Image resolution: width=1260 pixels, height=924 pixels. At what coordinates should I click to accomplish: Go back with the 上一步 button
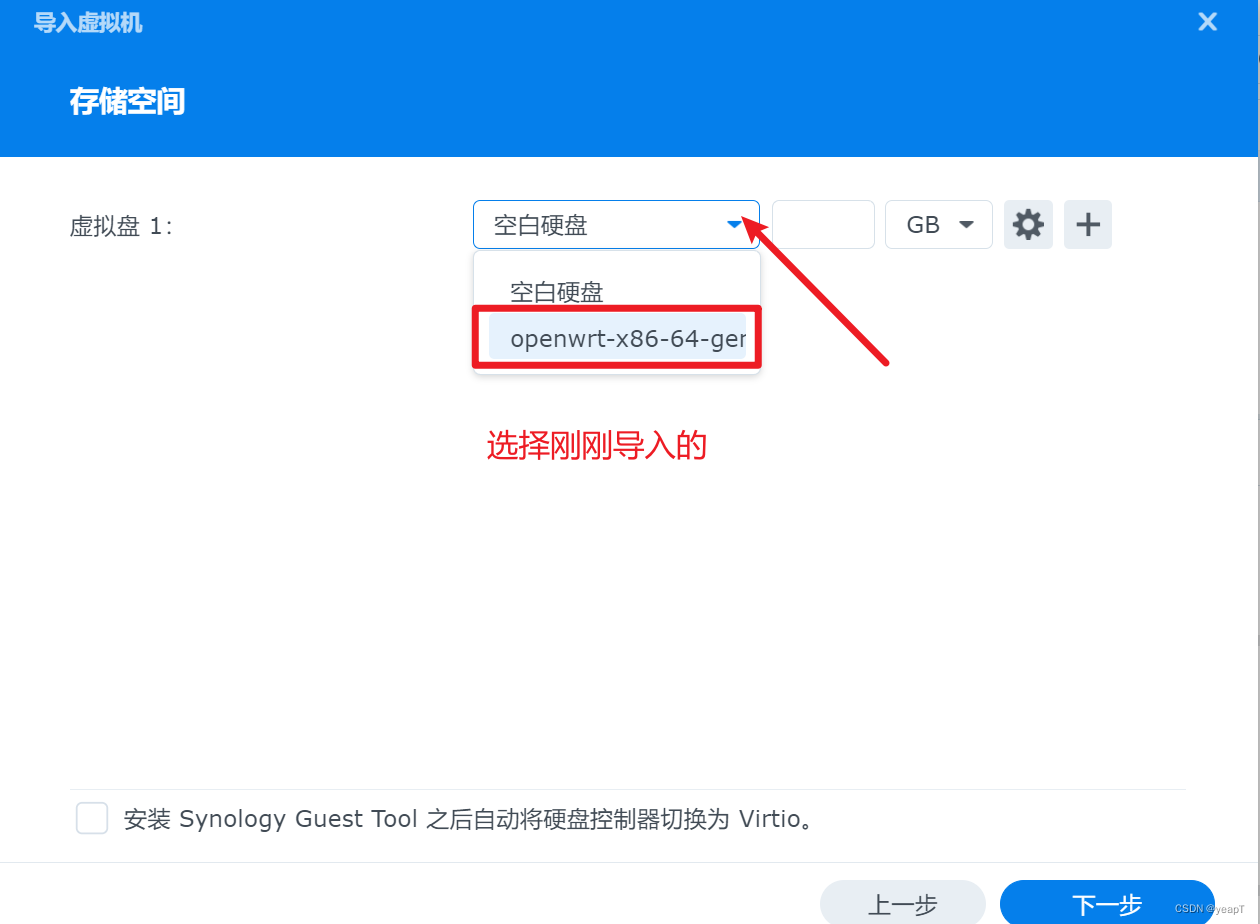[903, 903]
